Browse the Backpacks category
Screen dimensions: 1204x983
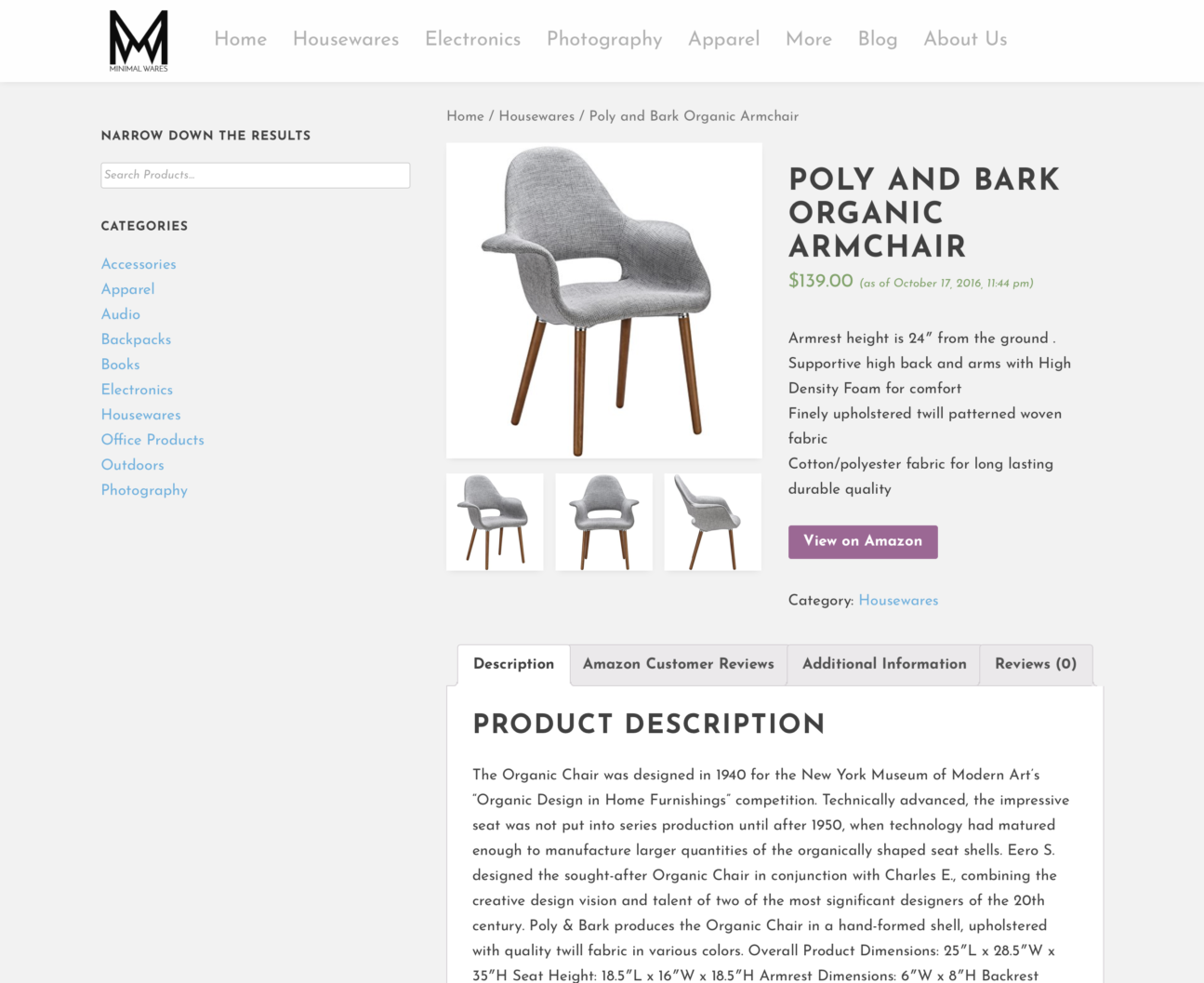[136, 339]
